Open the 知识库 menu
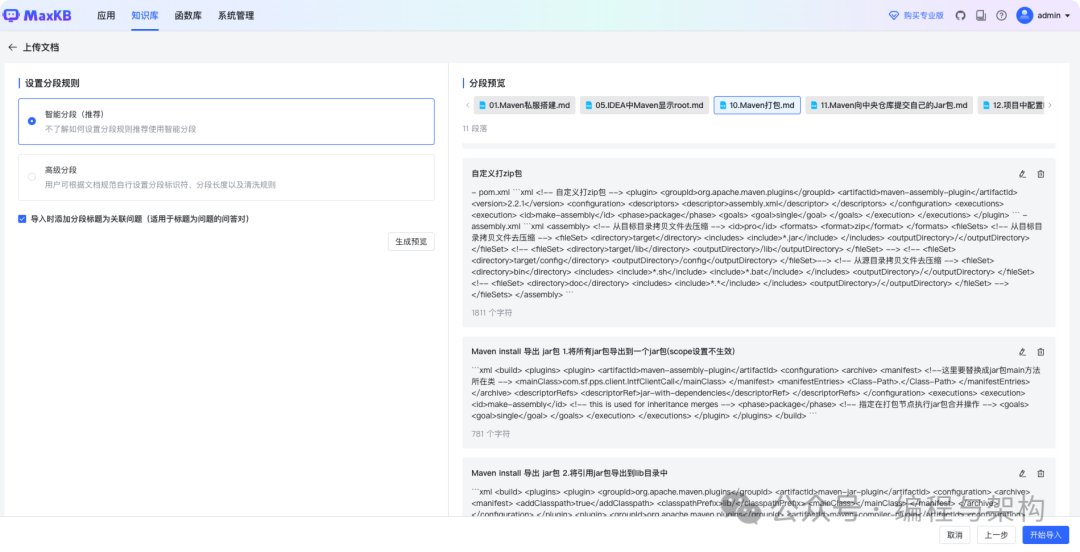Viewport: 1080px width, 552px height. 145,15
